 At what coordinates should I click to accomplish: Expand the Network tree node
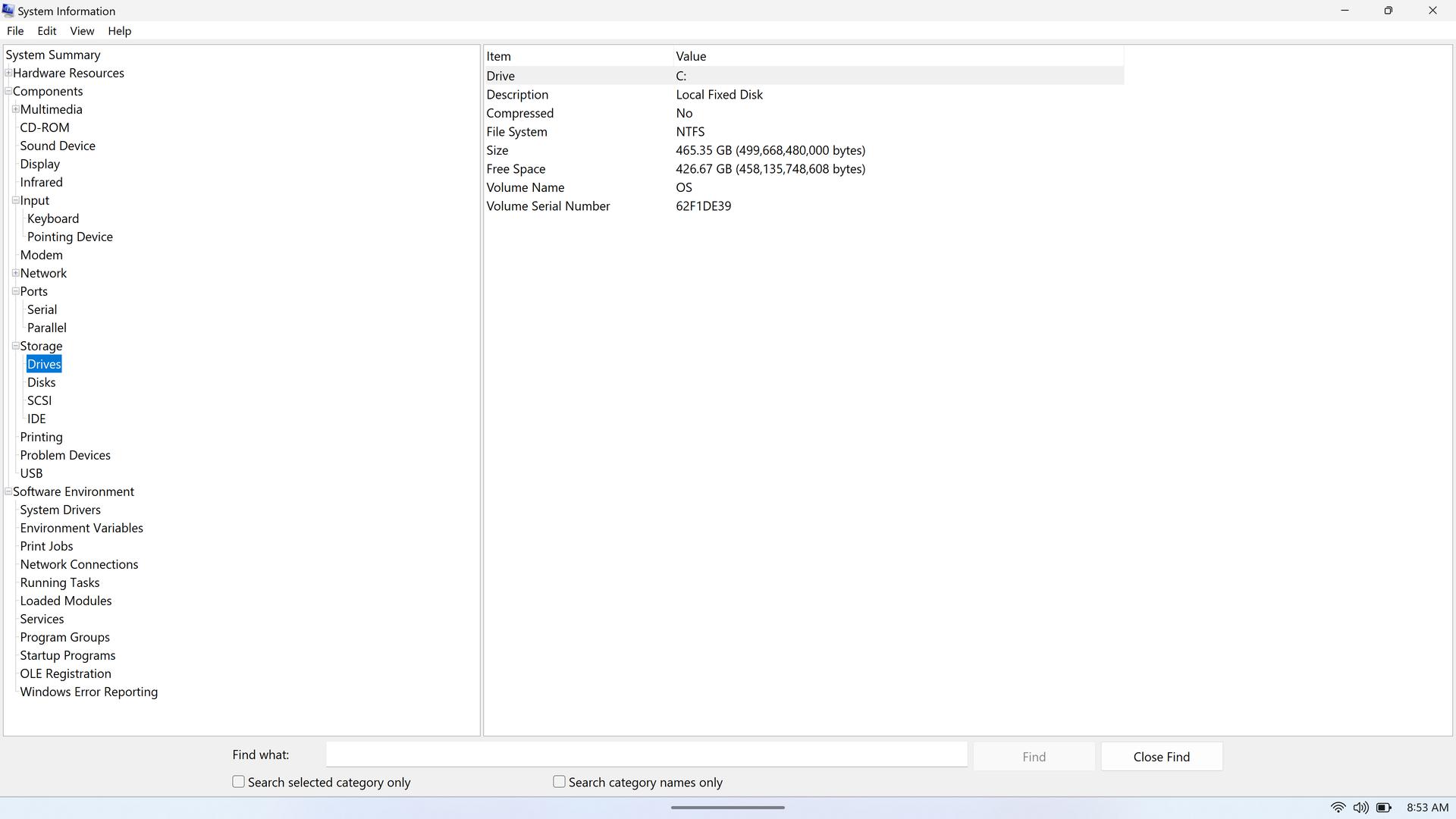[15, 273]
